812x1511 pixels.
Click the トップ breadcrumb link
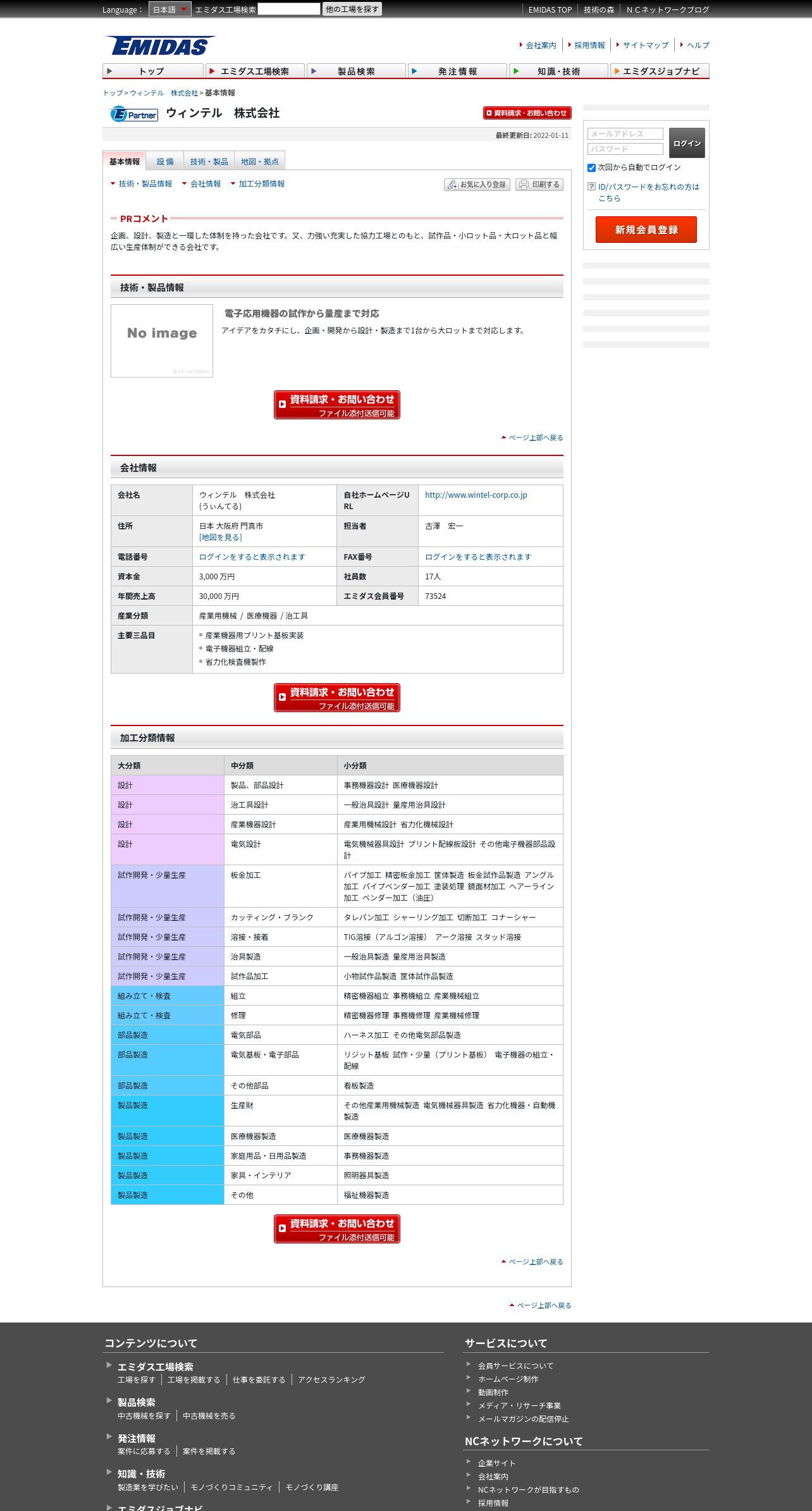(113, 93)
